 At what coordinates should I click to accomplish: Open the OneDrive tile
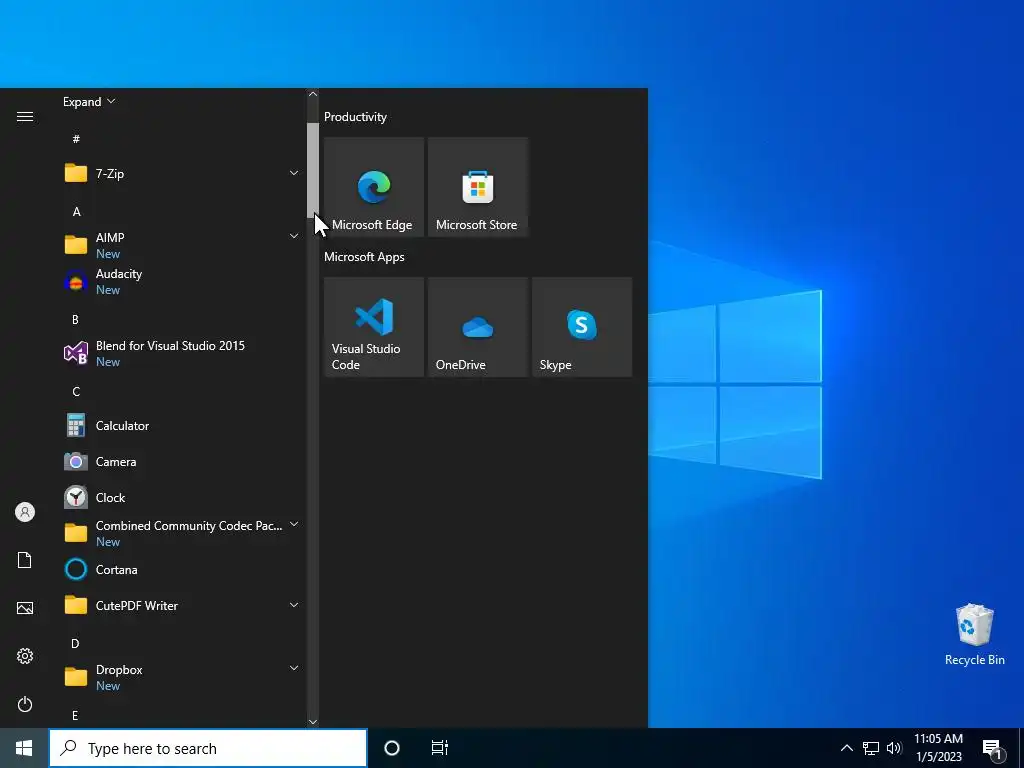click(477, 327)
